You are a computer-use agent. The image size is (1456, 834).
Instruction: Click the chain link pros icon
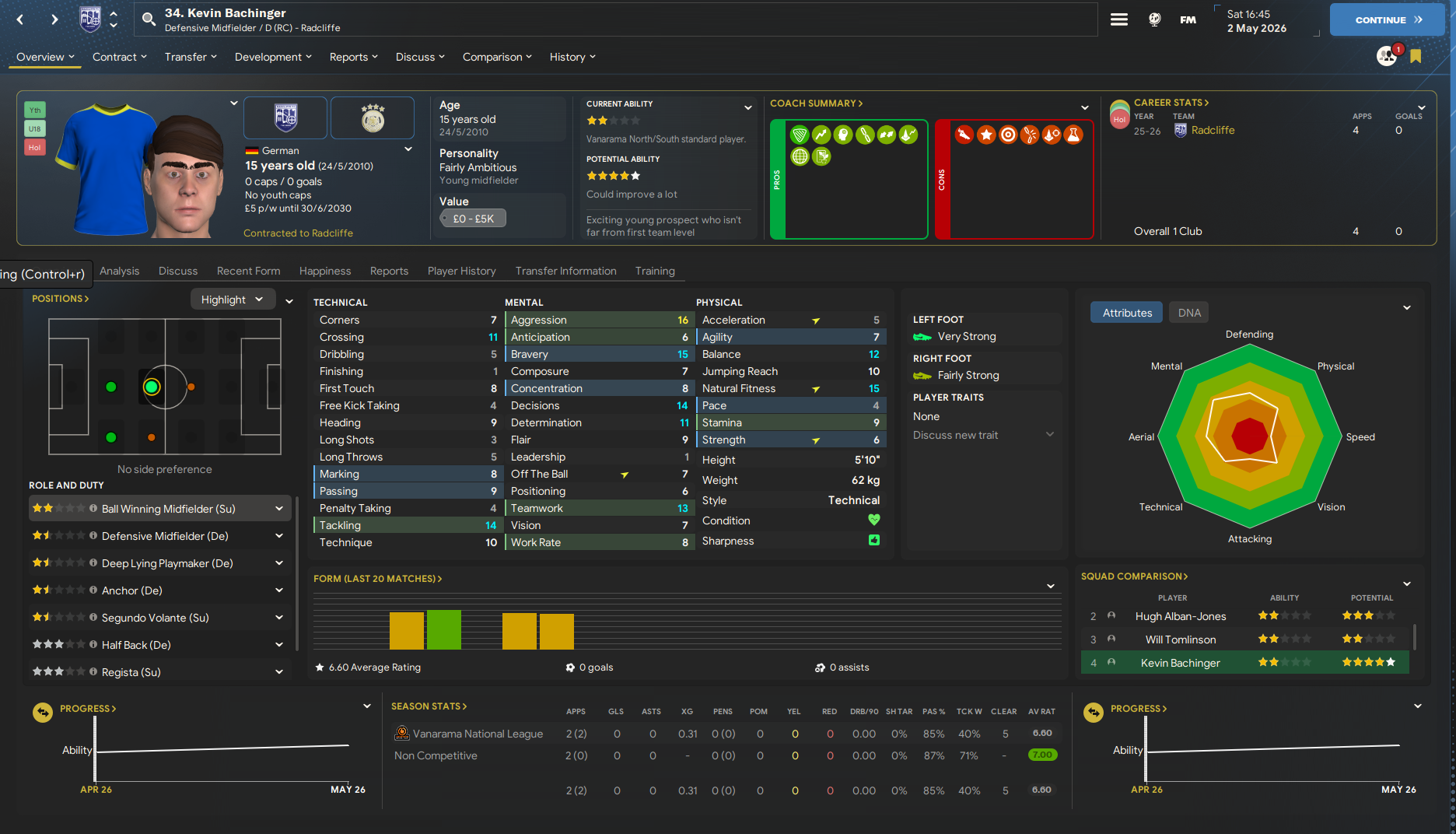point(865,135)
